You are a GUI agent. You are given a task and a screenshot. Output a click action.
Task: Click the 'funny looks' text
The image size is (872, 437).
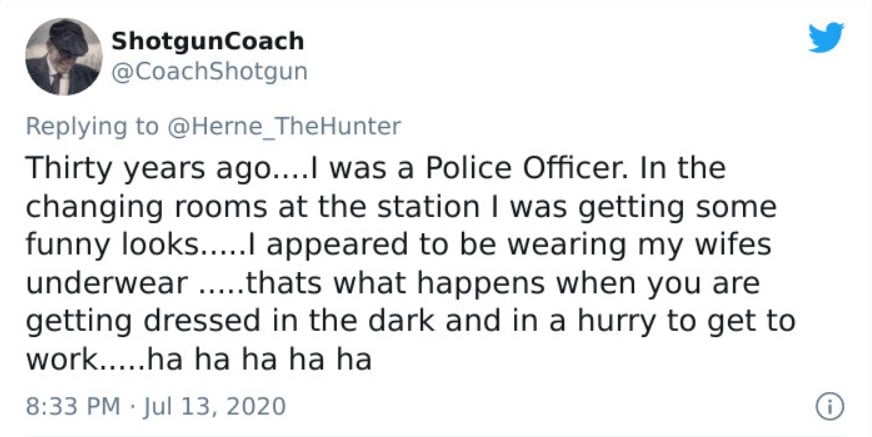tap(111, 245)
